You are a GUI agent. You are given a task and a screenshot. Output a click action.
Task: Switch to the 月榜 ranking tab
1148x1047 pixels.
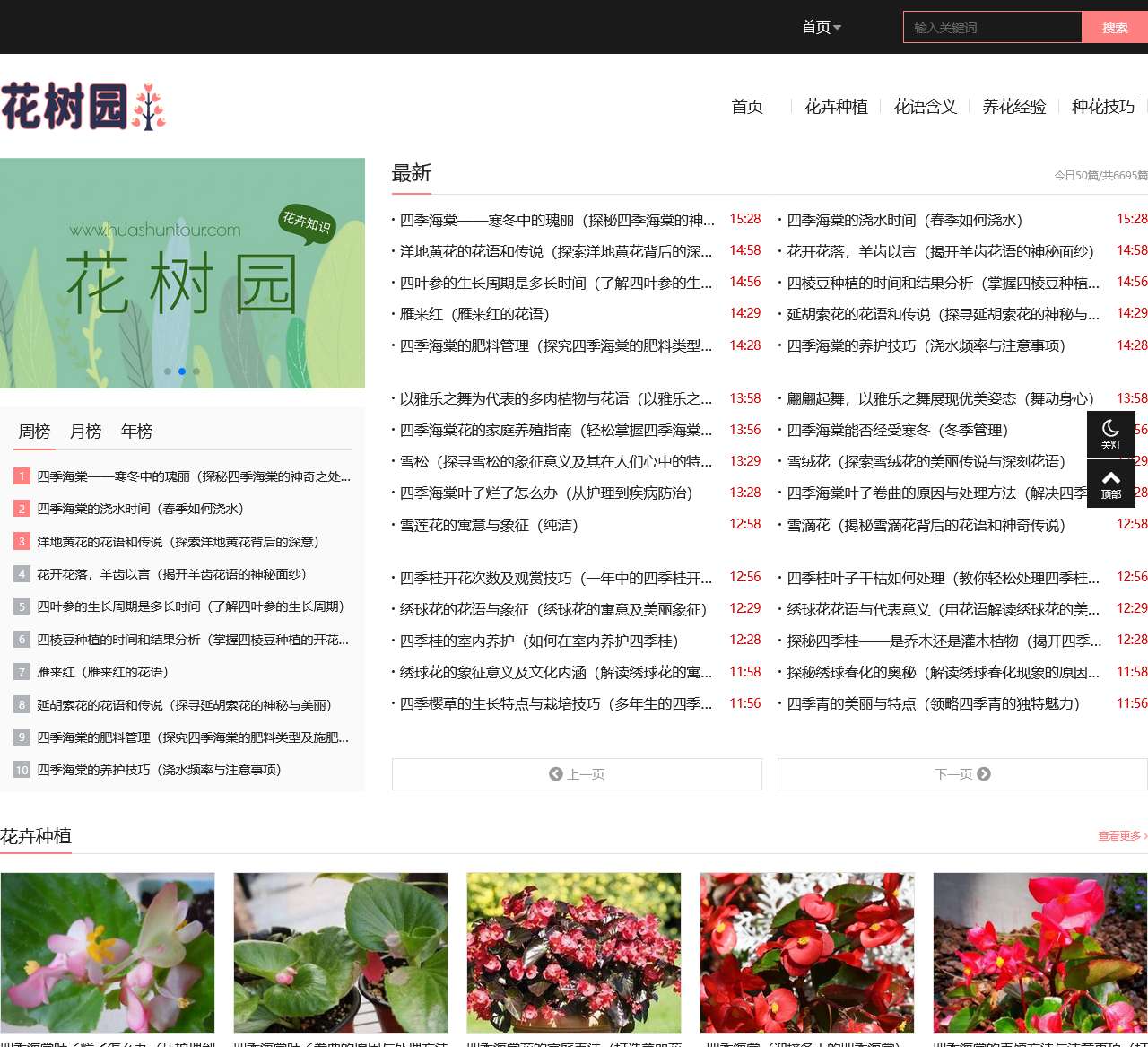86,432
